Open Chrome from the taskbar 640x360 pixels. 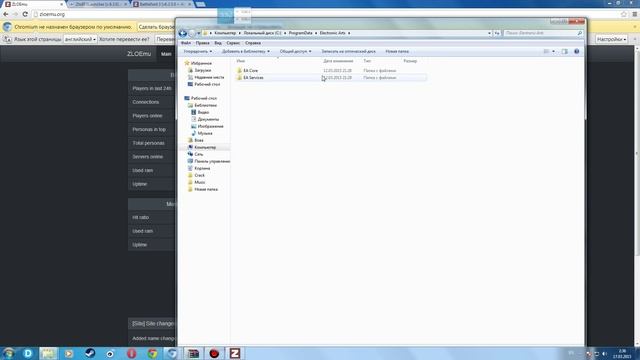[152, 353]
